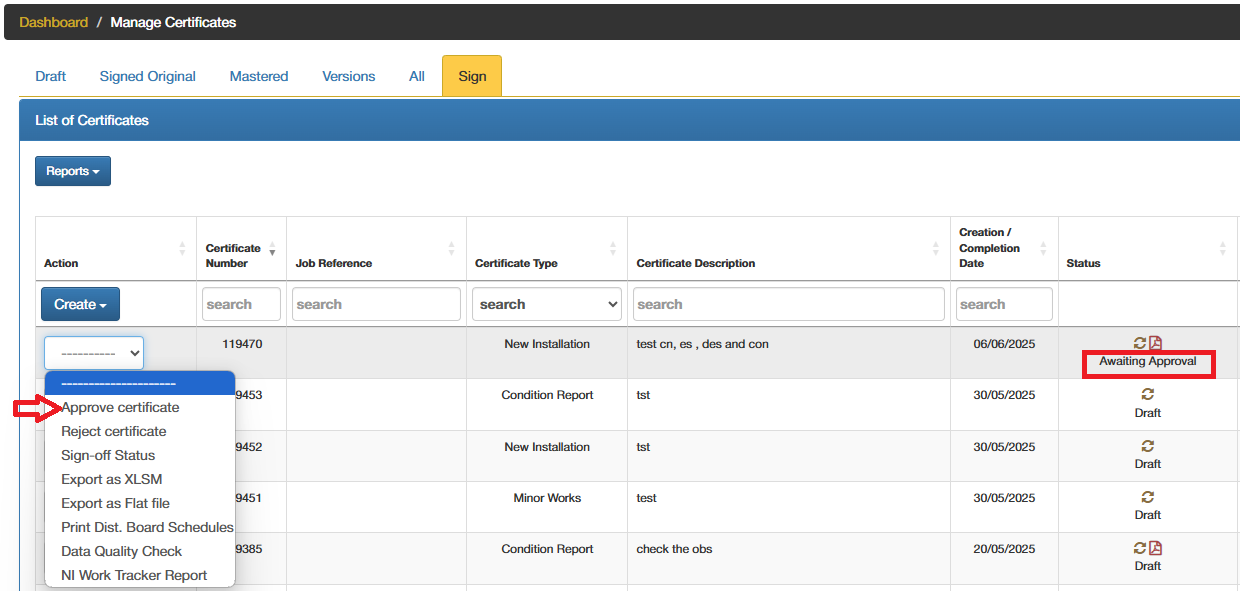Screen dimensions: 1240x591
Task: Click the refresh icon on the New Installation dated 30/05/2025
Action: (1147, 446)
